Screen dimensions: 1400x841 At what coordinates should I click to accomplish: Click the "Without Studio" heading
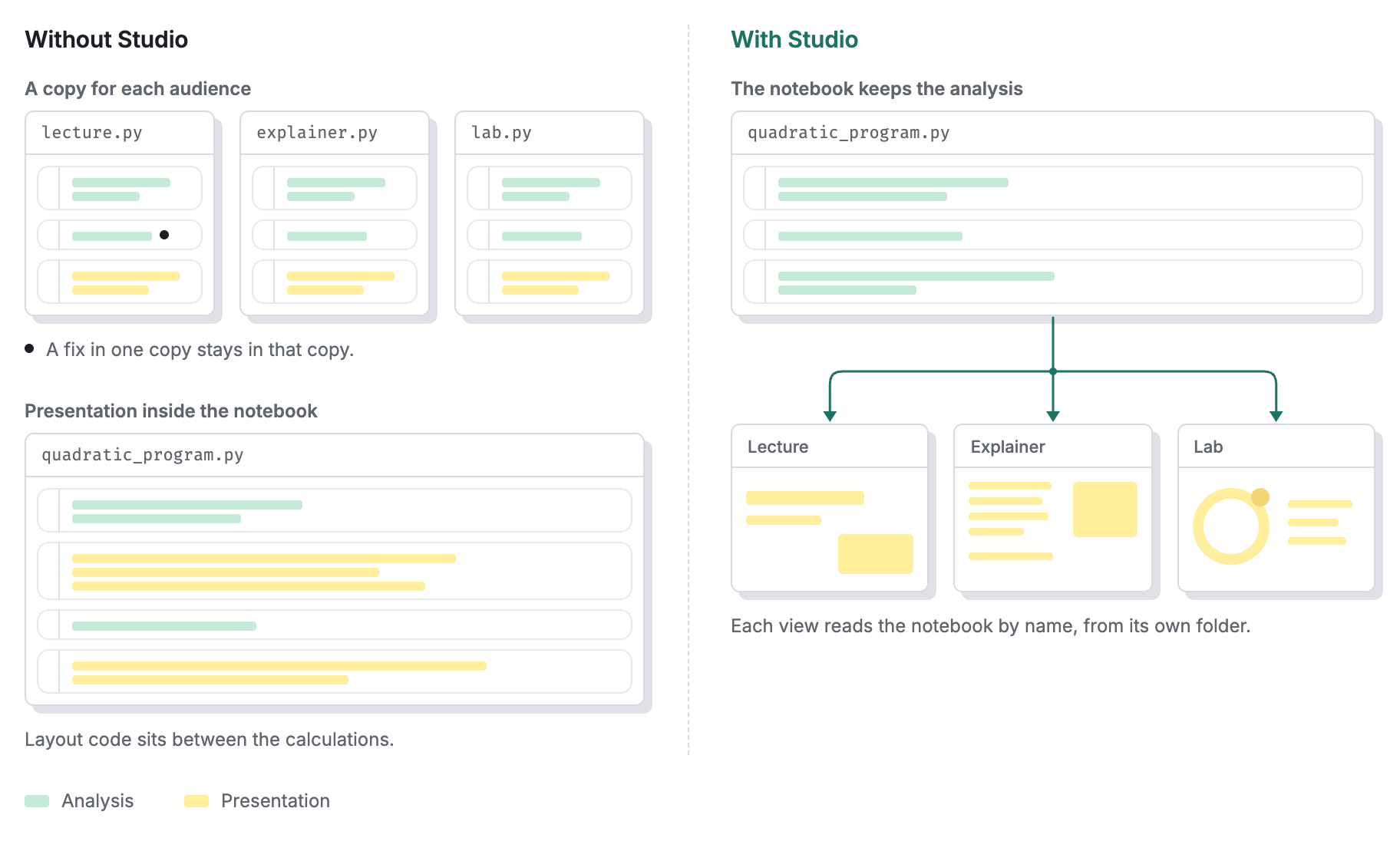(x=107, y=39)
